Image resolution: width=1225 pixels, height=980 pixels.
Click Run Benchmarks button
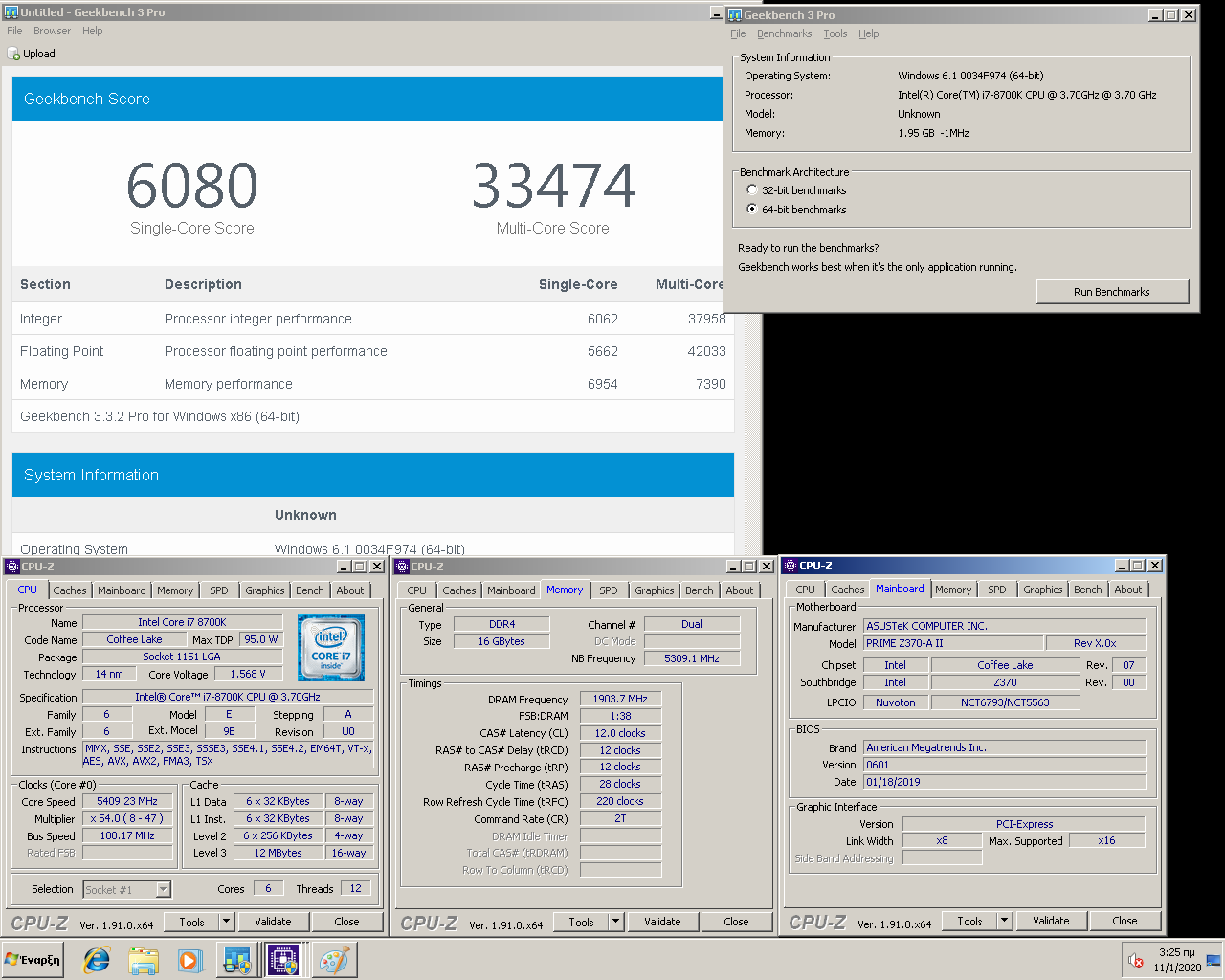pos(1112,292)
